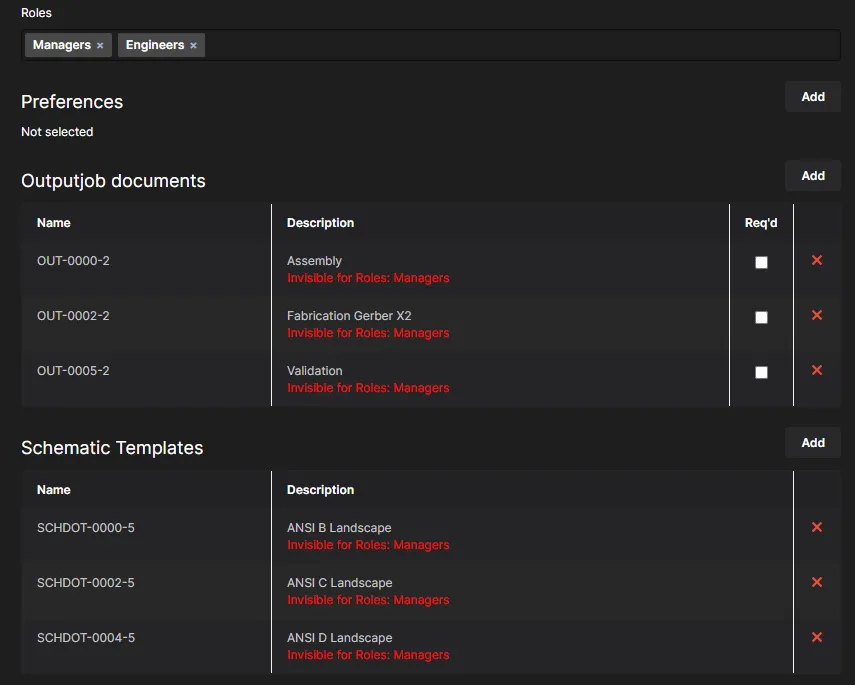This screenshot has width=855, height=685.
Task: Add a new Outputjob document
Action: 812,176
